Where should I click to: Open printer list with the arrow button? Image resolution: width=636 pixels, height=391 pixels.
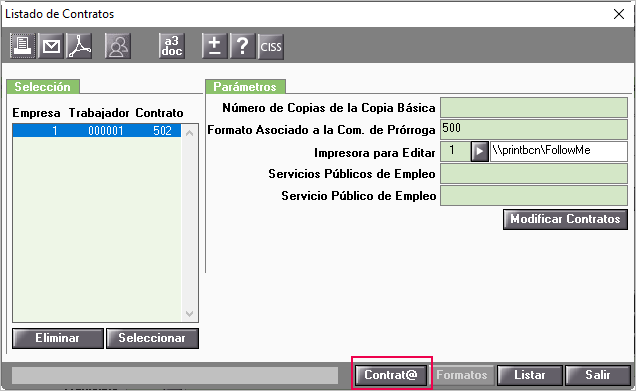coord(479,151)
